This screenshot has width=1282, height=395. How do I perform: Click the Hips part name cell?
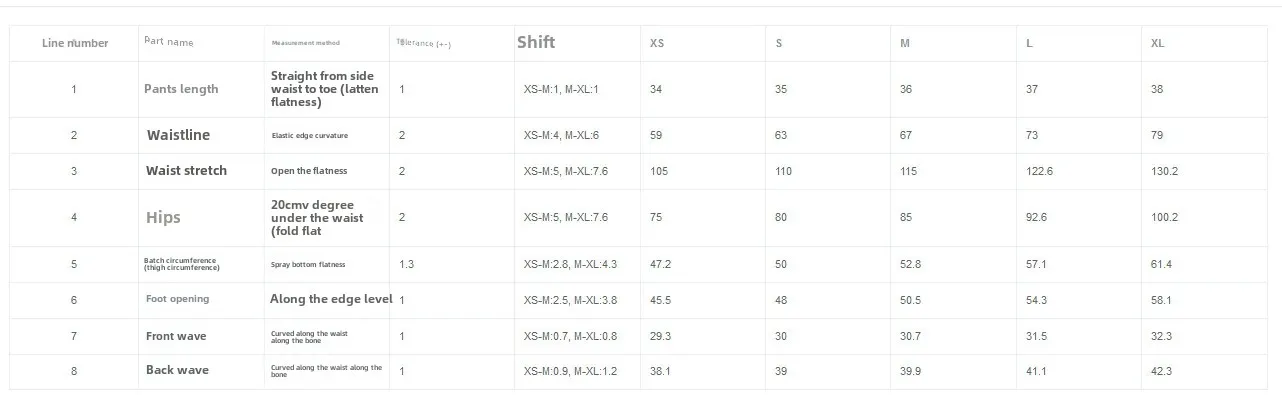pos(164,217)
